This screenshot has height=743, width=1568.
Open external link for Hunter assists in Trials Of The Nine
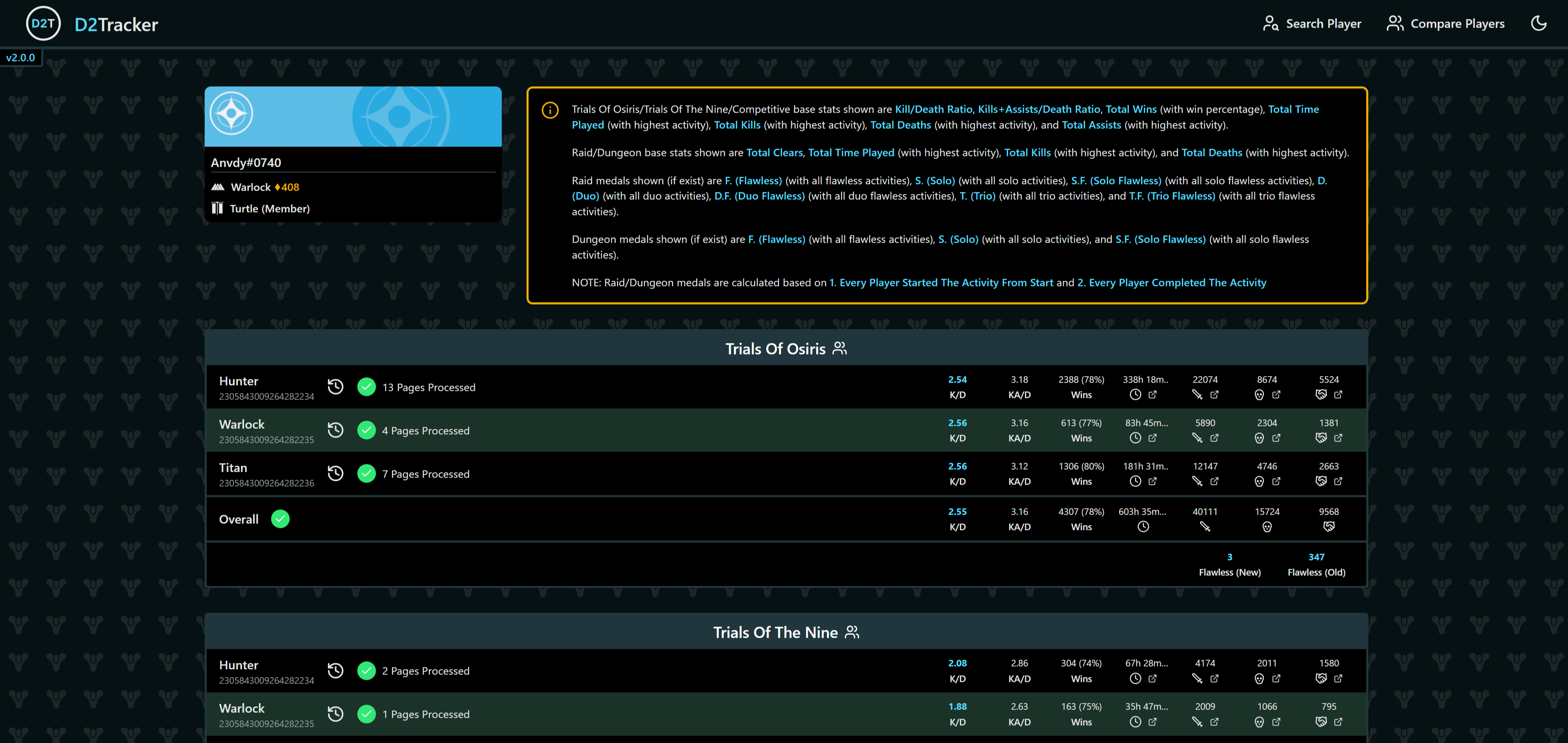tap(1338, 679)
